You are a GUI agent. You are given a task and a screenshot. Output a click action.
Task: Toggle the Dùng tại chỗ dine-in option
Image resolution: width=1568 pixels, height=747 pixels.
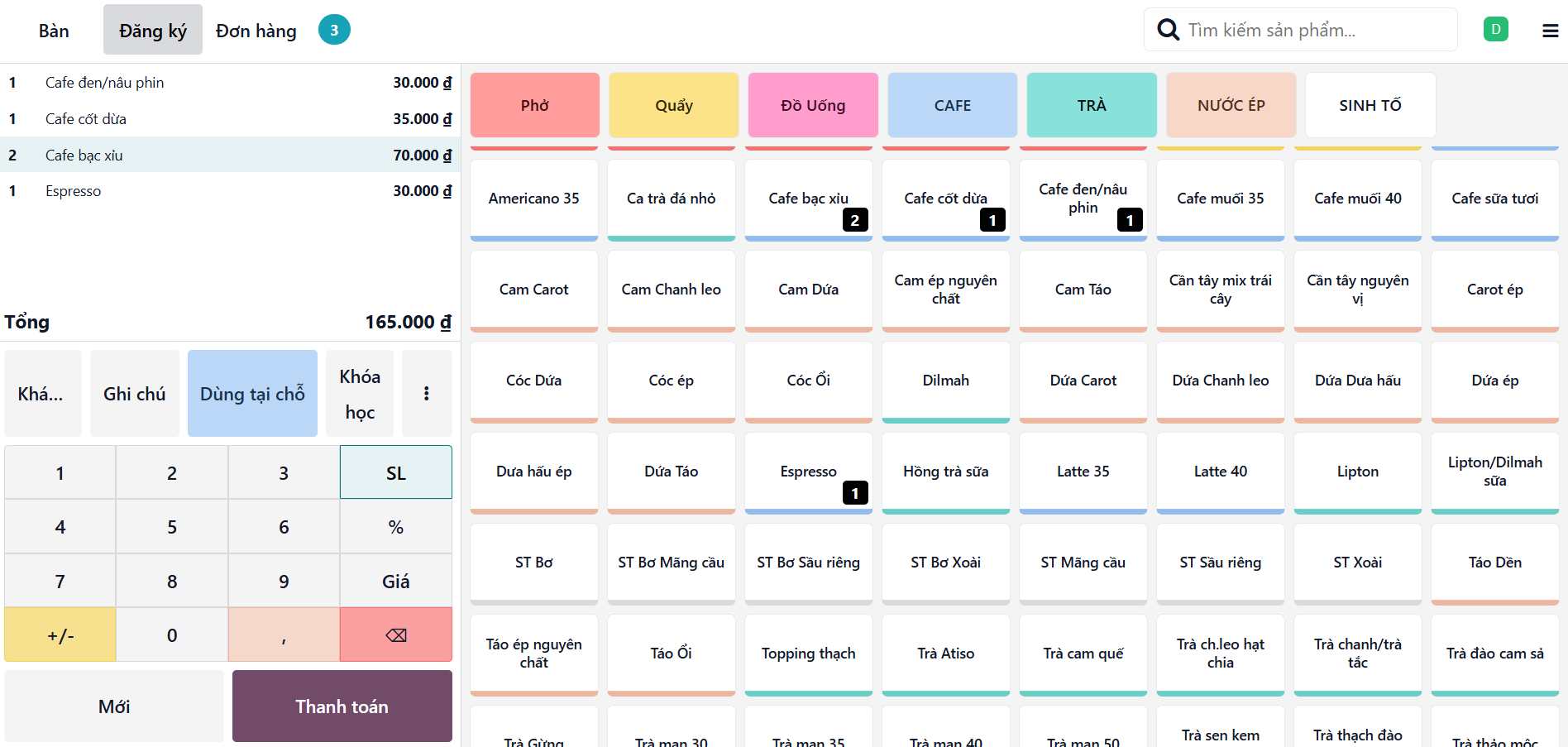coord(252,394)
